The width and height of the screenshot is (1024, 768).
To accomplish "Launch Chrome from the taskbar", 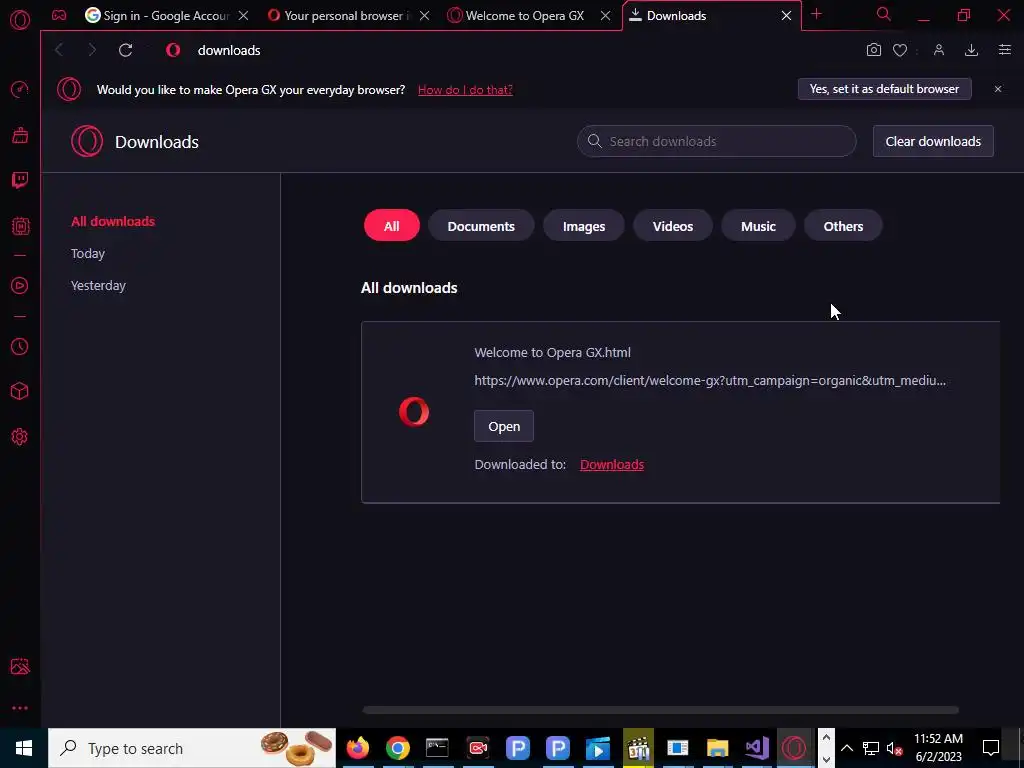I will pos(397,748).
